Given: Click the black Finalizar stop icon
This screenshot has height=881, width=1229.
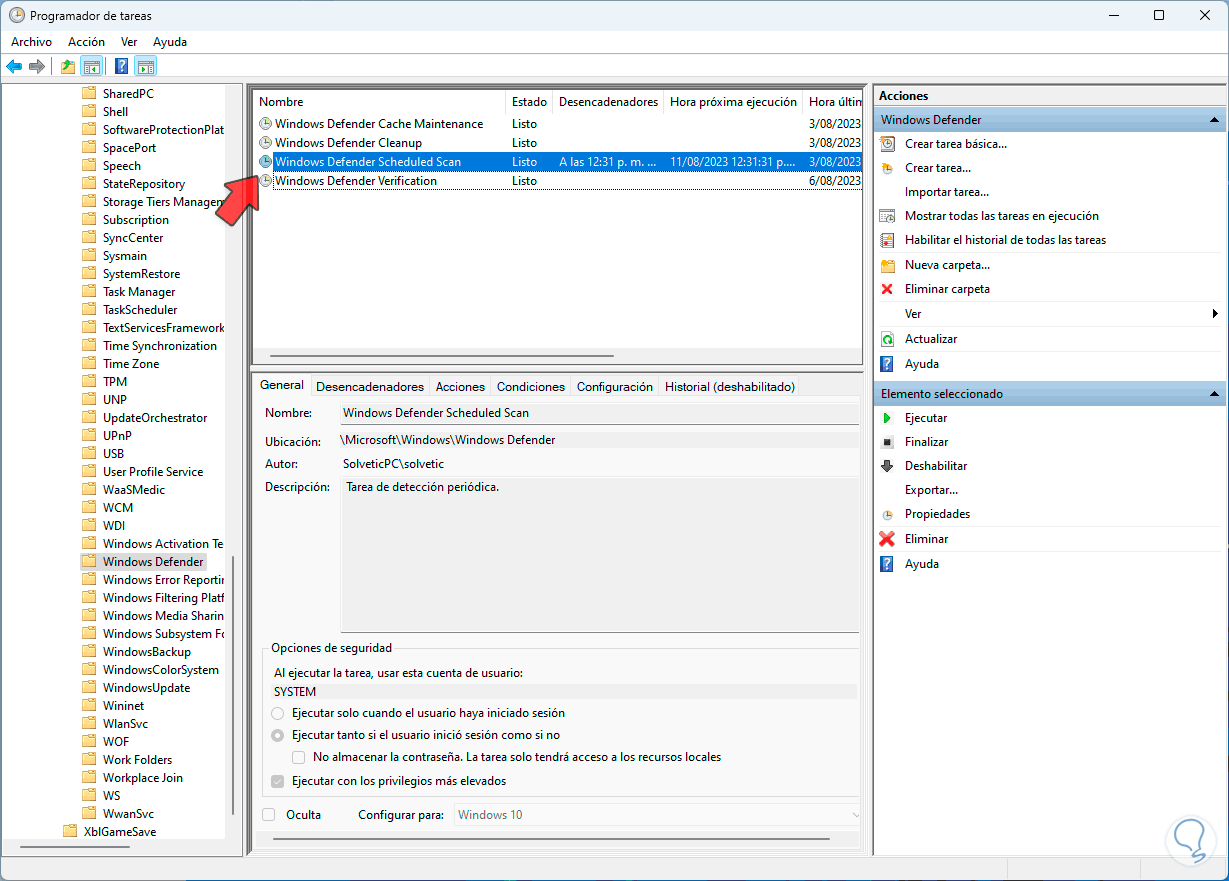Looking at the screenshot, I should click(887, 442).
